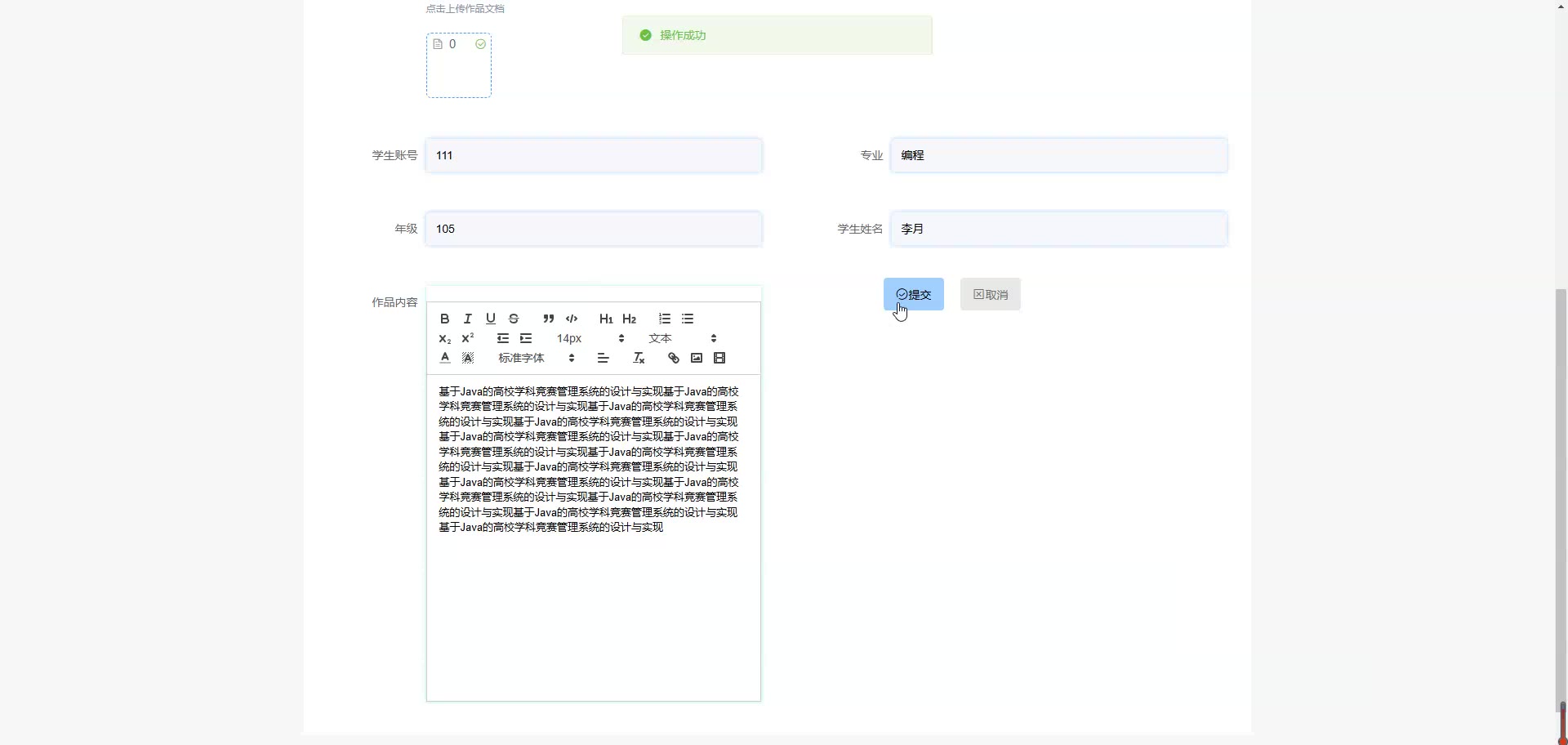This screenshot has width=1568, height=745.
Task: Toggle bold formatting in editor
Action: [x=445, y=319]
